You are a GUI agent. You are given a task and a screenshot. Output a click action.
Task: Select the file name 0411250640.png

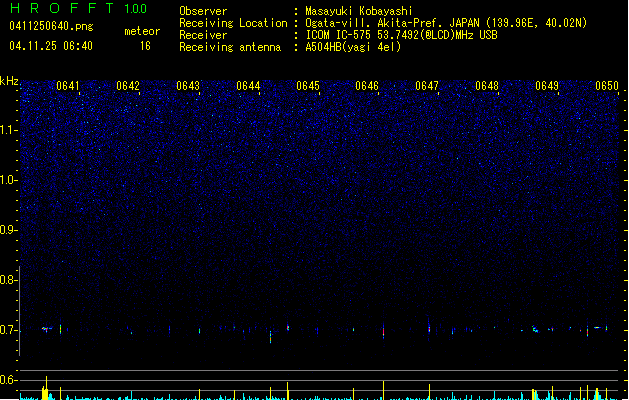click(x=51, y=26)
